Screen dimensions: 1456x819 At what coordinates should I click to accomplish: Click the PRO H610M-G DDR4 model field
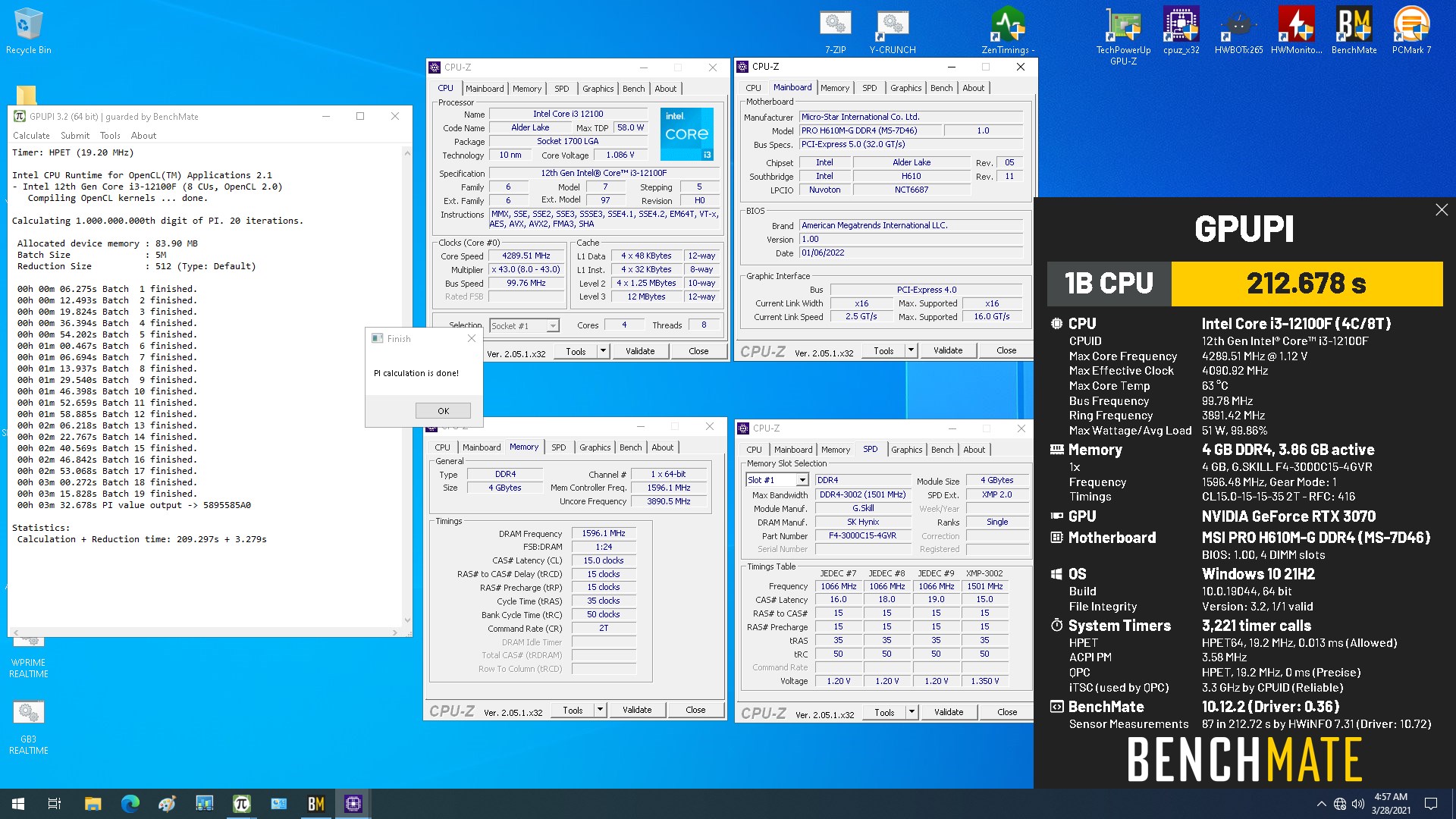pos(871,130)
